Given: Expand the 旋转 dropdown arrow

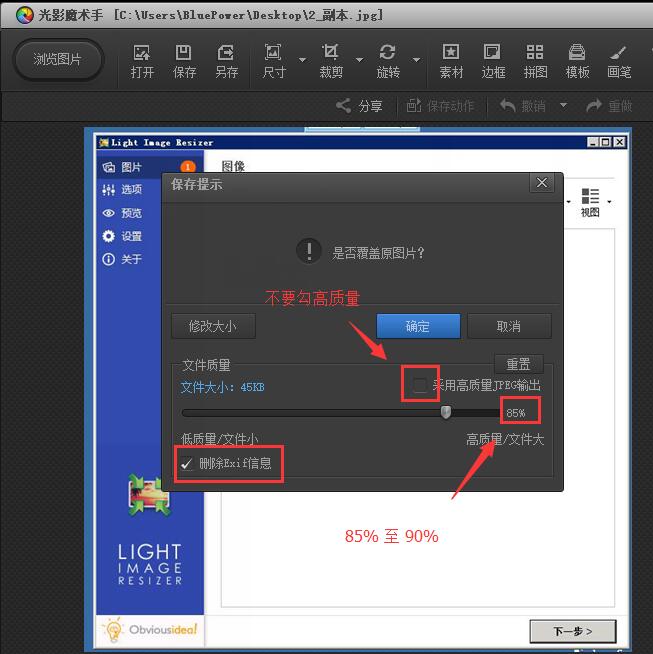Looking at the screenshot, I should [x=416, y=60].
